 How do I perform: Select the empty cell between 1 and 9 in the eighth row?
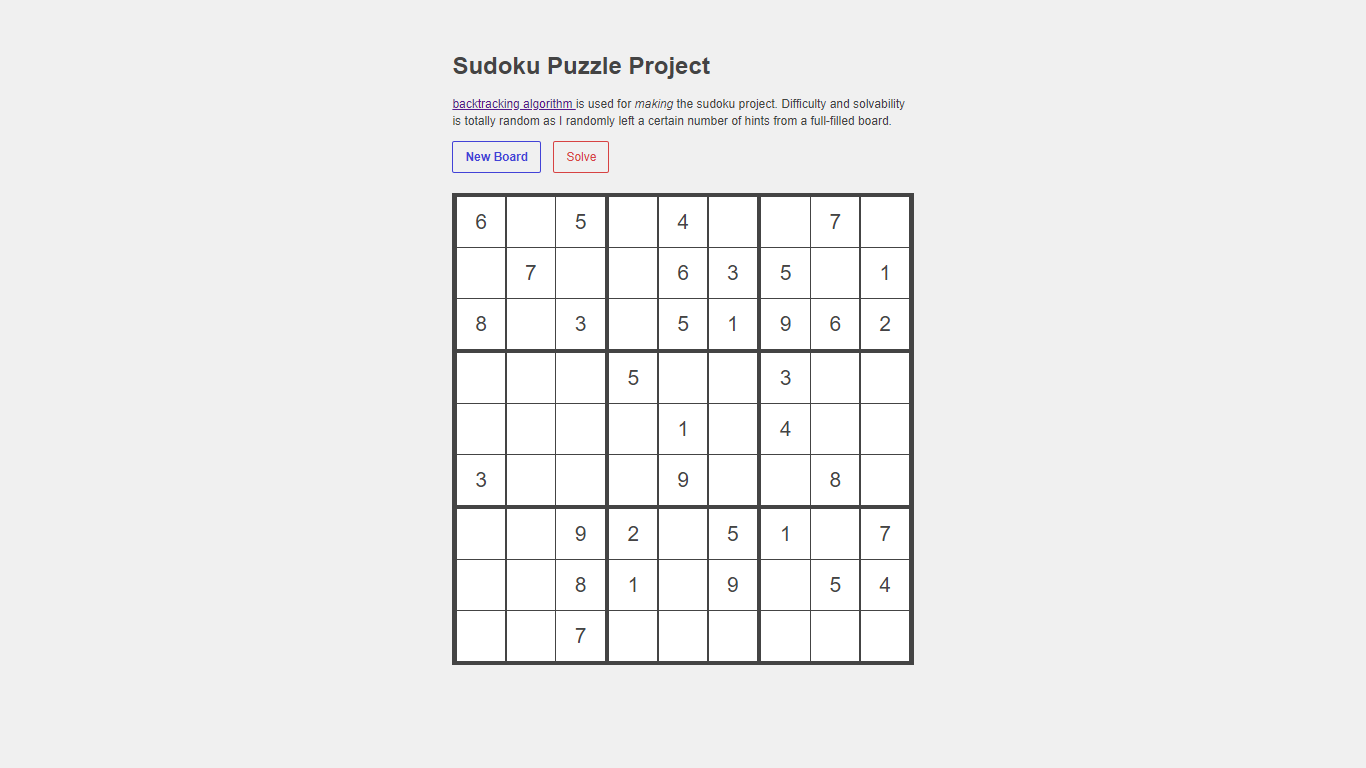pos(683,585)
